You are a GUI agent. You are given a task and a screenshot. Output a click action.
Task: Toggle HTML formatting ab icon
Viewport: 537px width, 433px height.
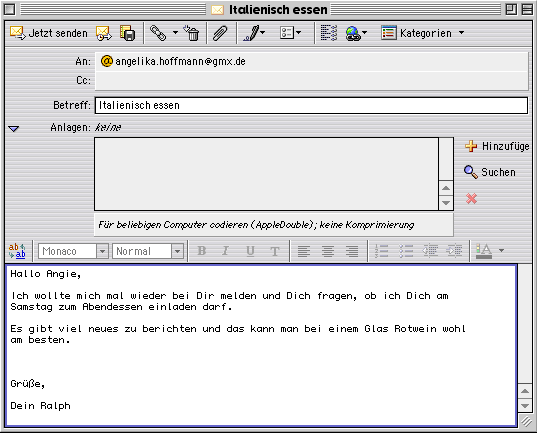pos(17,251)
